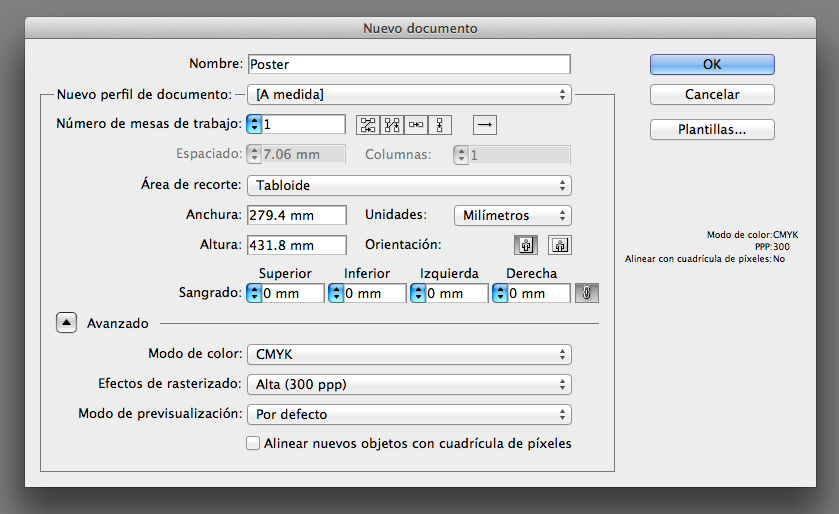Open the Unidades Milímetros dropdown

511,215
